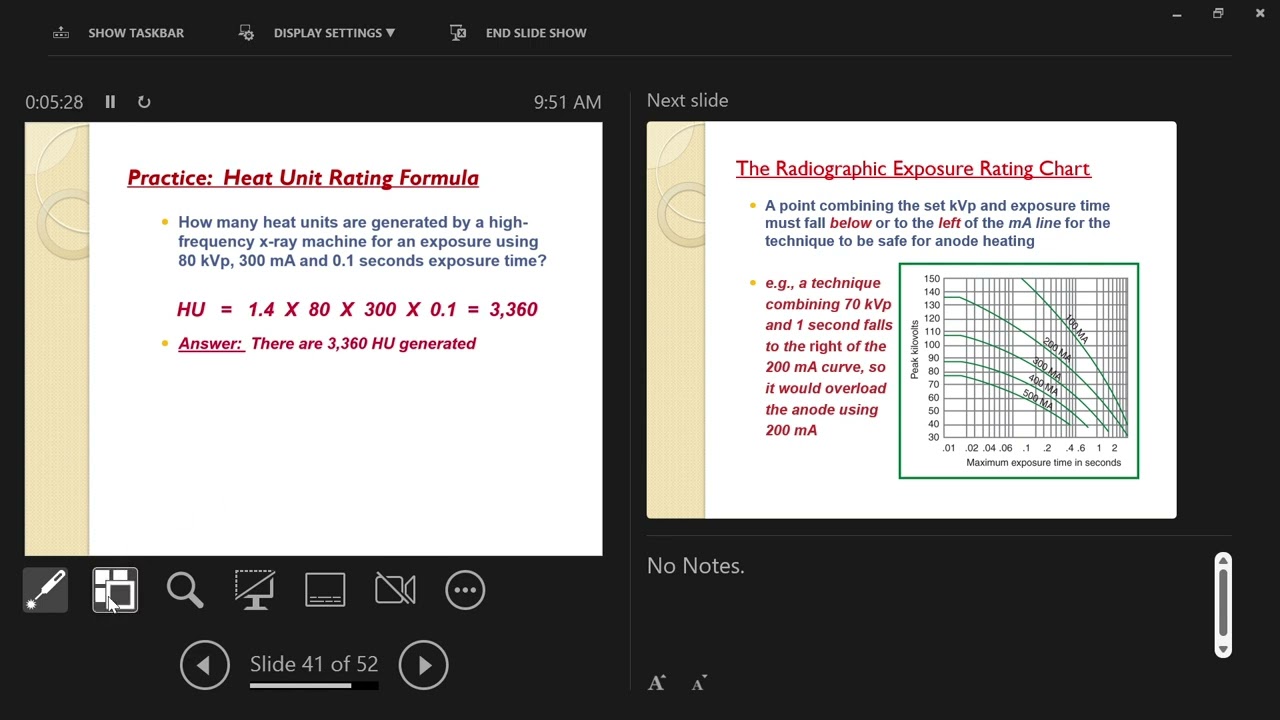The width and height of the screenshot is (1280, 720).
Task: Toggle subtitles button
Action: point(325,590)
